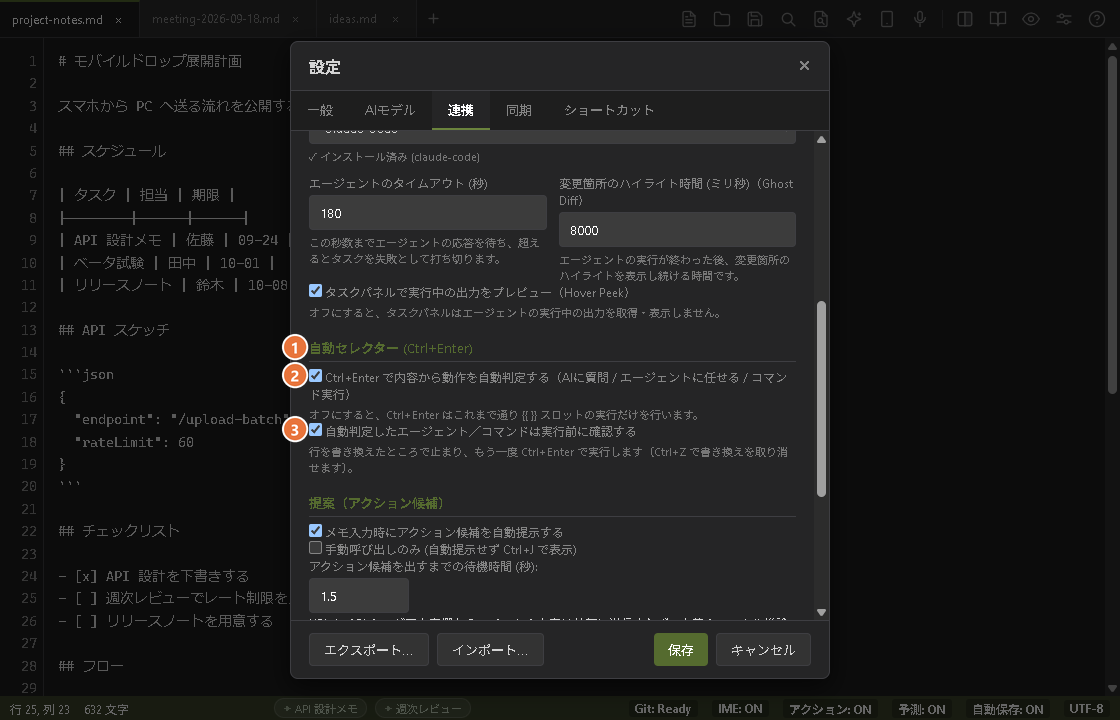Click the 提案(アクション候補) section heading
1120x720 pixels.
pyautogui.click(x=376, y=503)
